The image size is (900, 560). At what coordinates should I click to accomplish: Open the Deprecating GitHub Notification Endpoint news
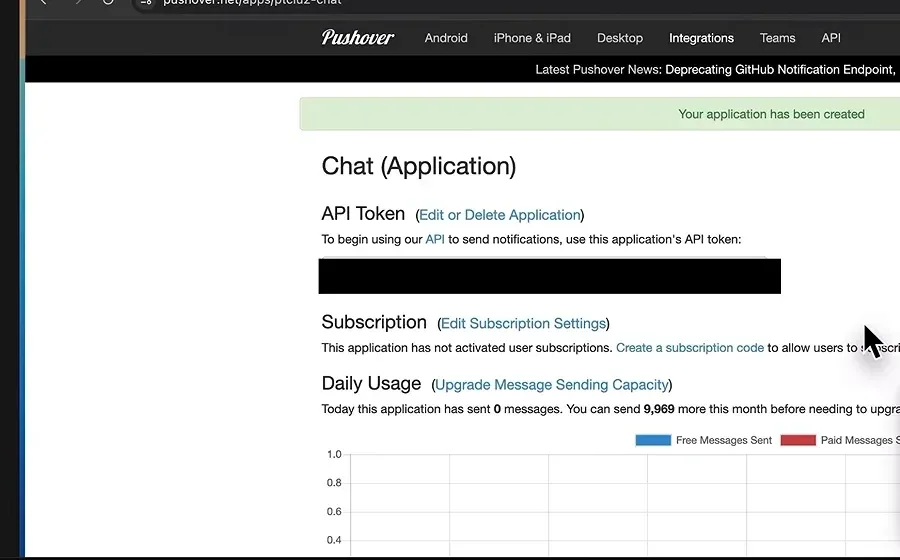782,69
